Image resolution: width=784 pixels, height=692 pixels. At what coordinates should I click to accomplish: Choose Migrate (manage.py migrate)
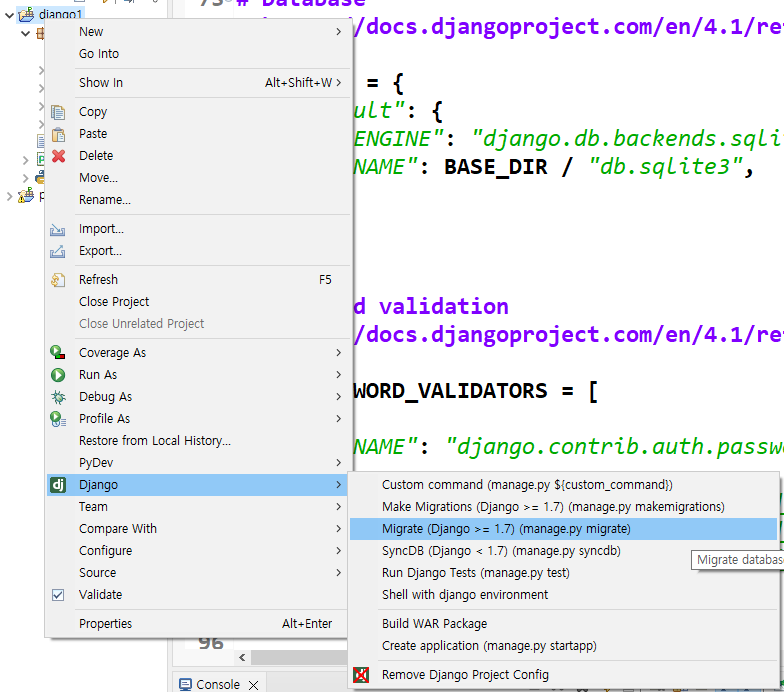pyautogui.click(x=564, y=528)
